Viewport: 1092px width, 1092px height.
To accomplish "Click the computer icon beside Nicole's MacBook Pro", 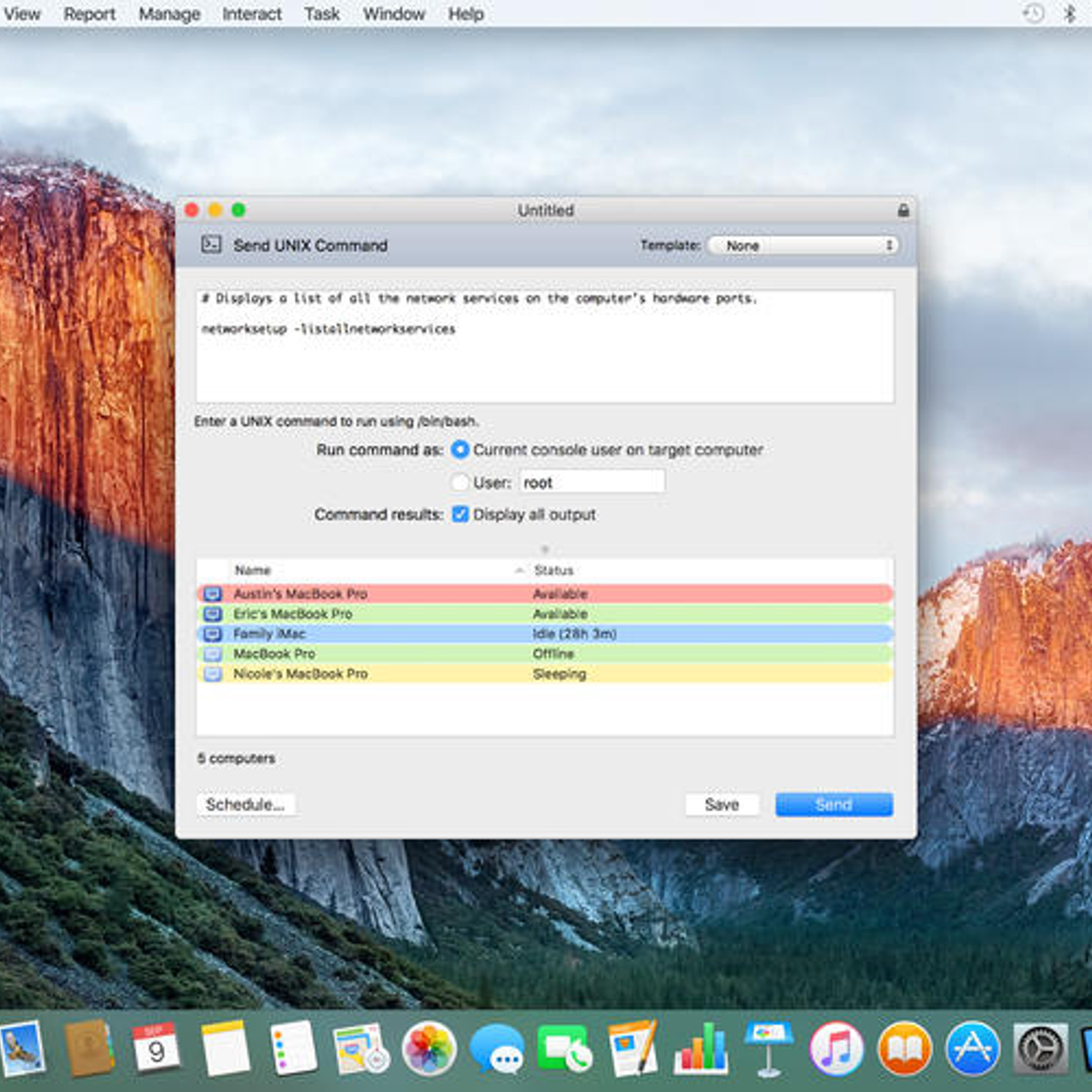I will coord(212,673).
